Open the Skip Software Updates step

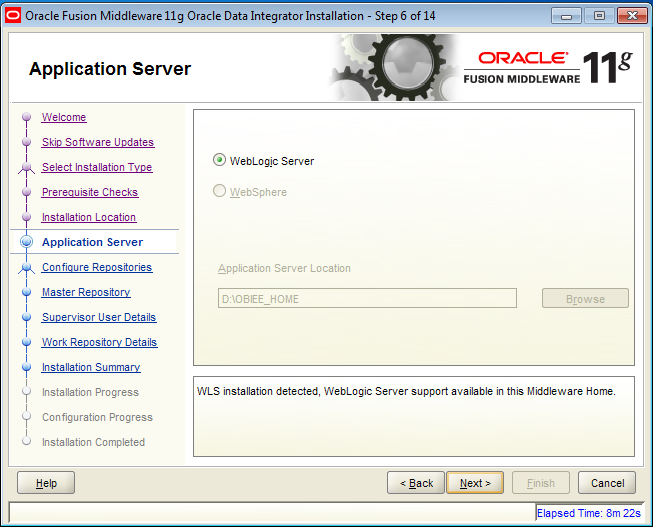pos(98,142)
